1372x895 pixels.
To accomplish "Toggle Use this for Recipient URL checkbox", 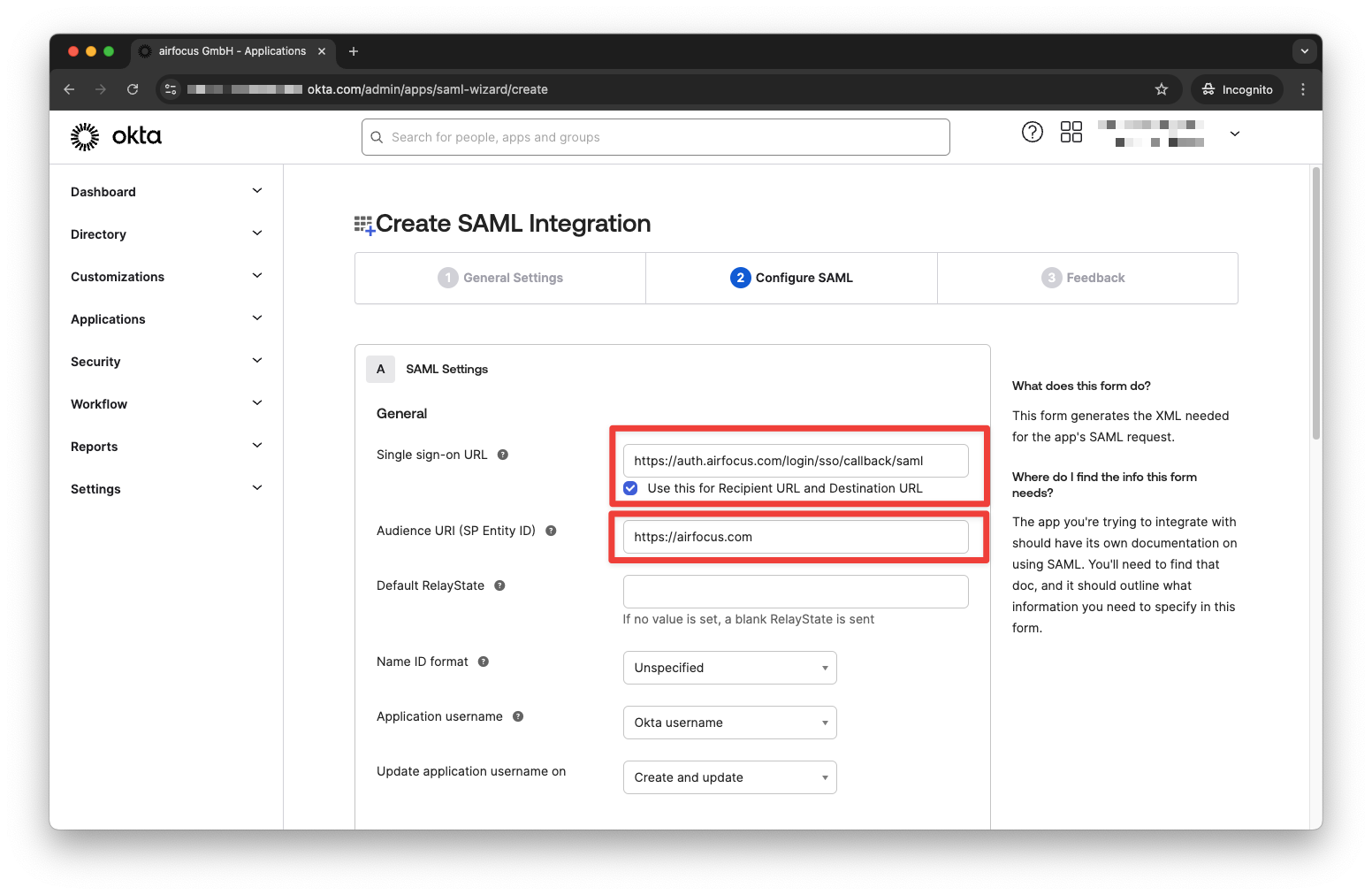I will click(630, 488).
